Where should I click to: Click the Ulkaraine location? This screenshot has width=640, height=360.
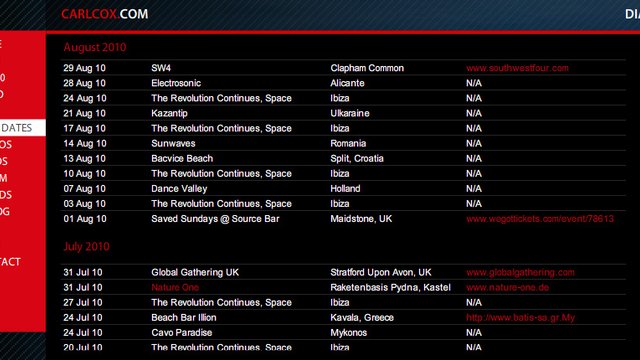tap(350, 113)
